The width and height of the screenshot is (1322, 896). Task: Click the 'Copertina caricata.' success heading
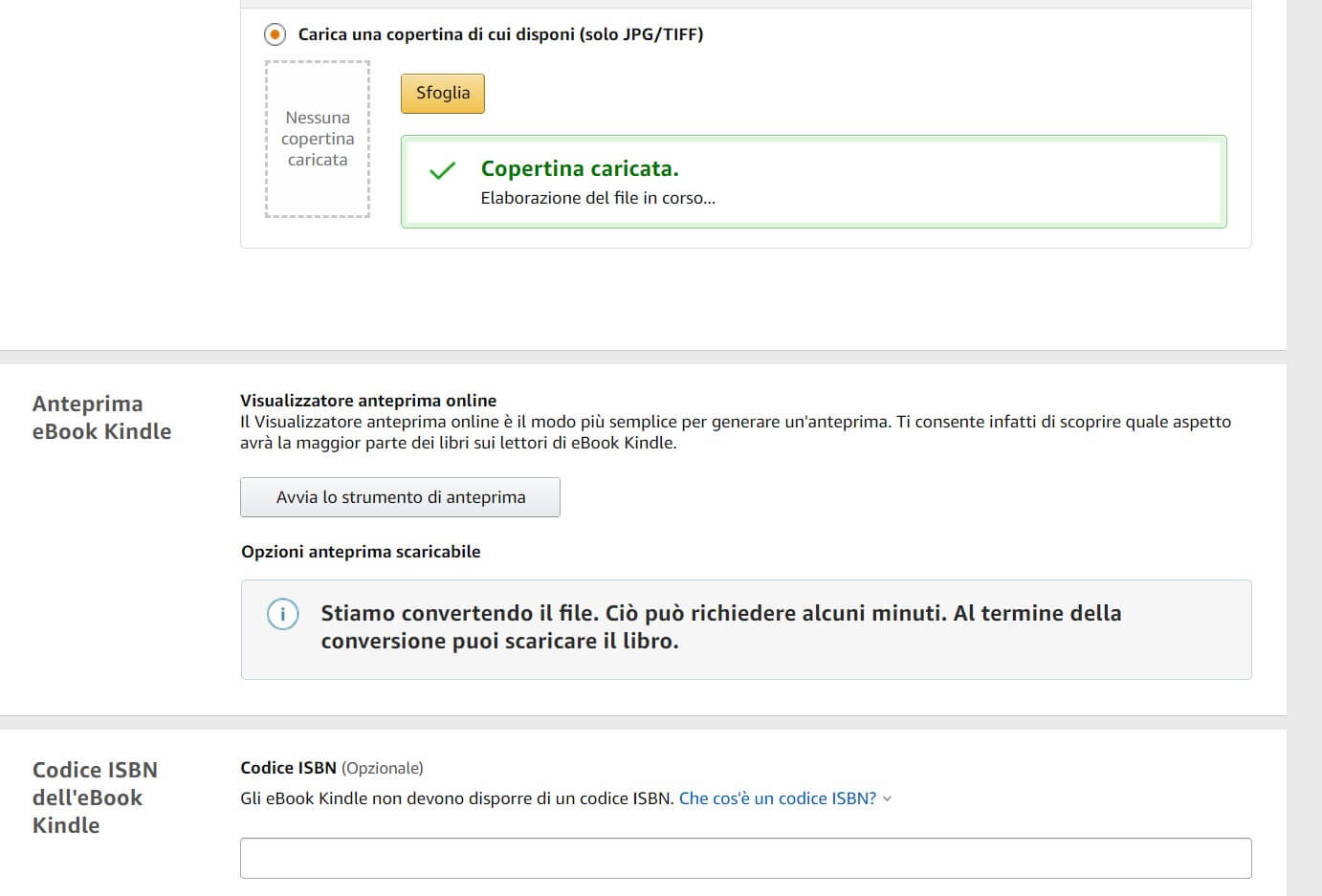click(579, 168)
